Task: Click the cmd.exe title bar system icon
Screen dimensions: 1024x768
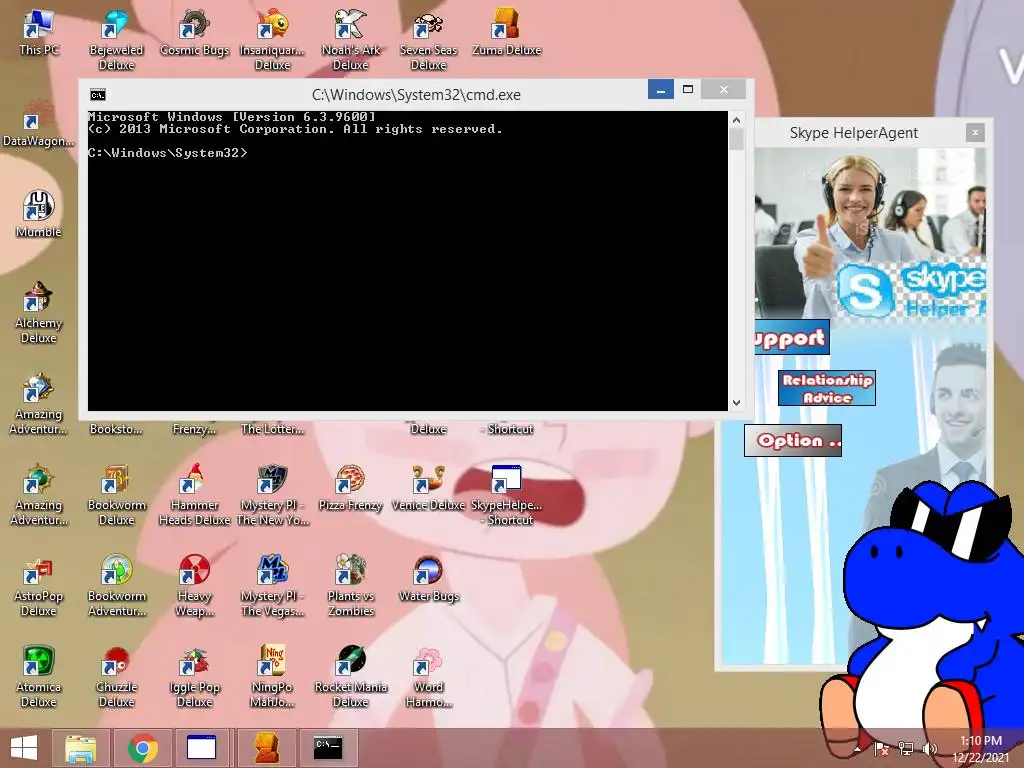Action: (98, 95)
